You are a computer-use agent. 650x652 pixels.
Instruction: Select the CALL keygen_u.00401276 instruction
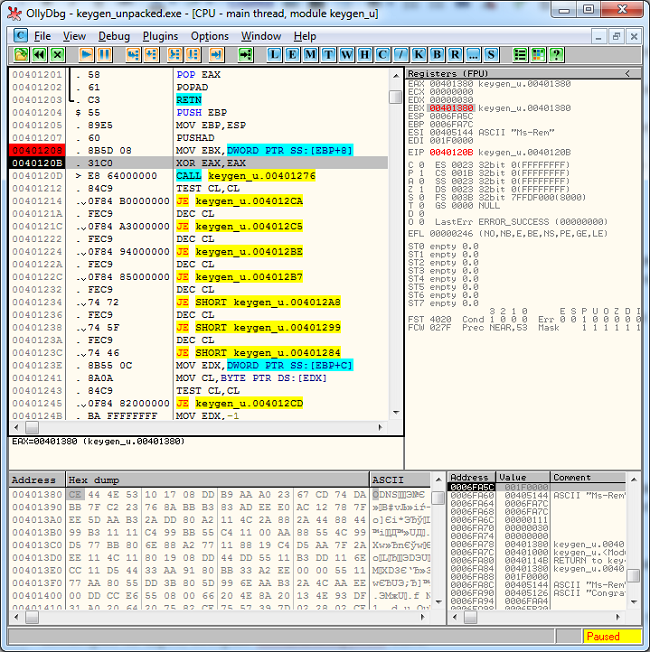coord(246,176)
